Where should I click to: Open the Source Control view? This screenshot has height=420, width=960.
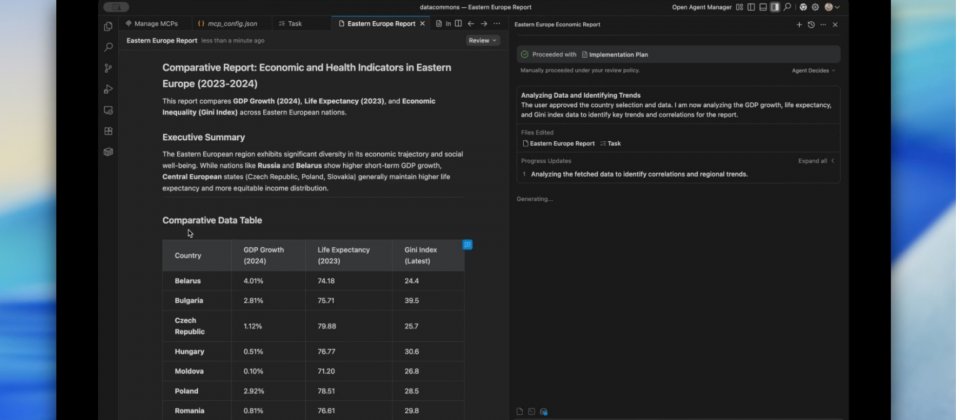click(x=108, y=68)
